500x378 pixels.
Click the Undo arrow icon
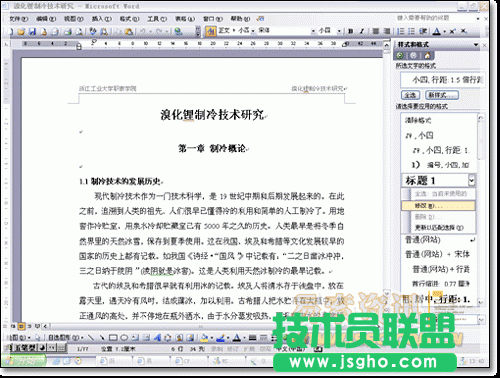point(143,31)
